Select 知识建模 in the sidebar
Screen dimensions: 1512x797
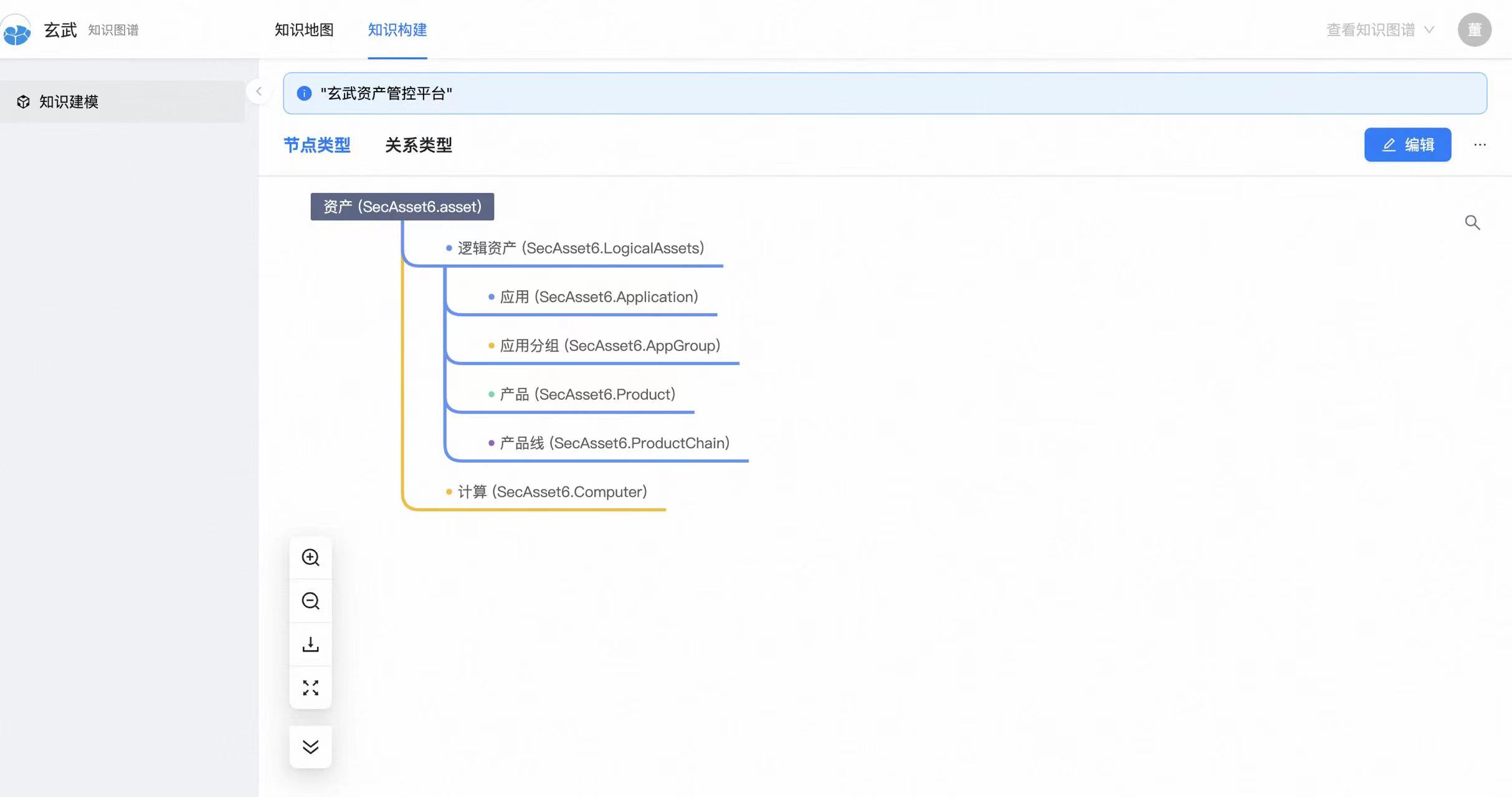(x=123, y=101)
